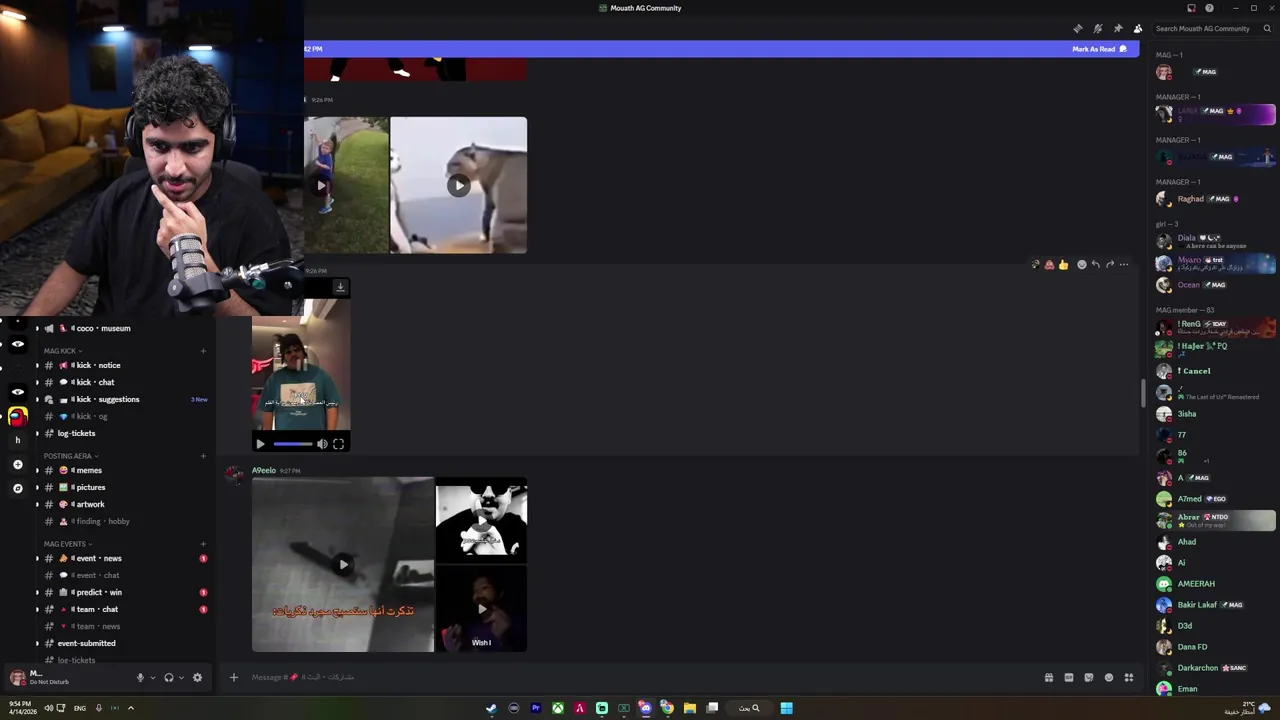Open pinned messages pin icon
The height and width of the screenshot is (720, 1280).
(x=1117, y=29)
